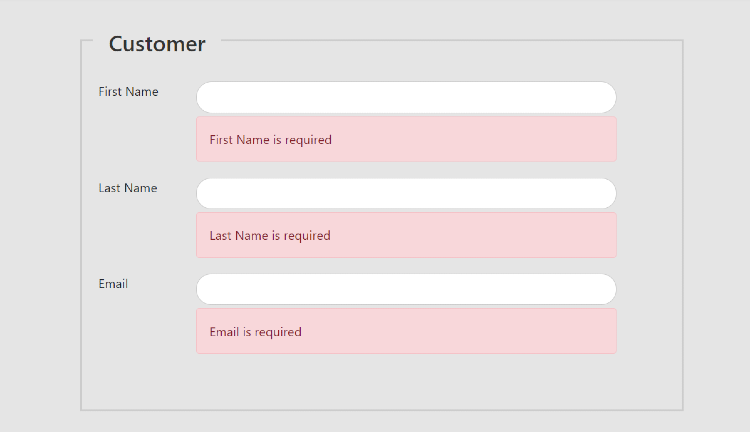
Task: Place cursor in the empty Last Name box
Action: (x=406, y=193)
